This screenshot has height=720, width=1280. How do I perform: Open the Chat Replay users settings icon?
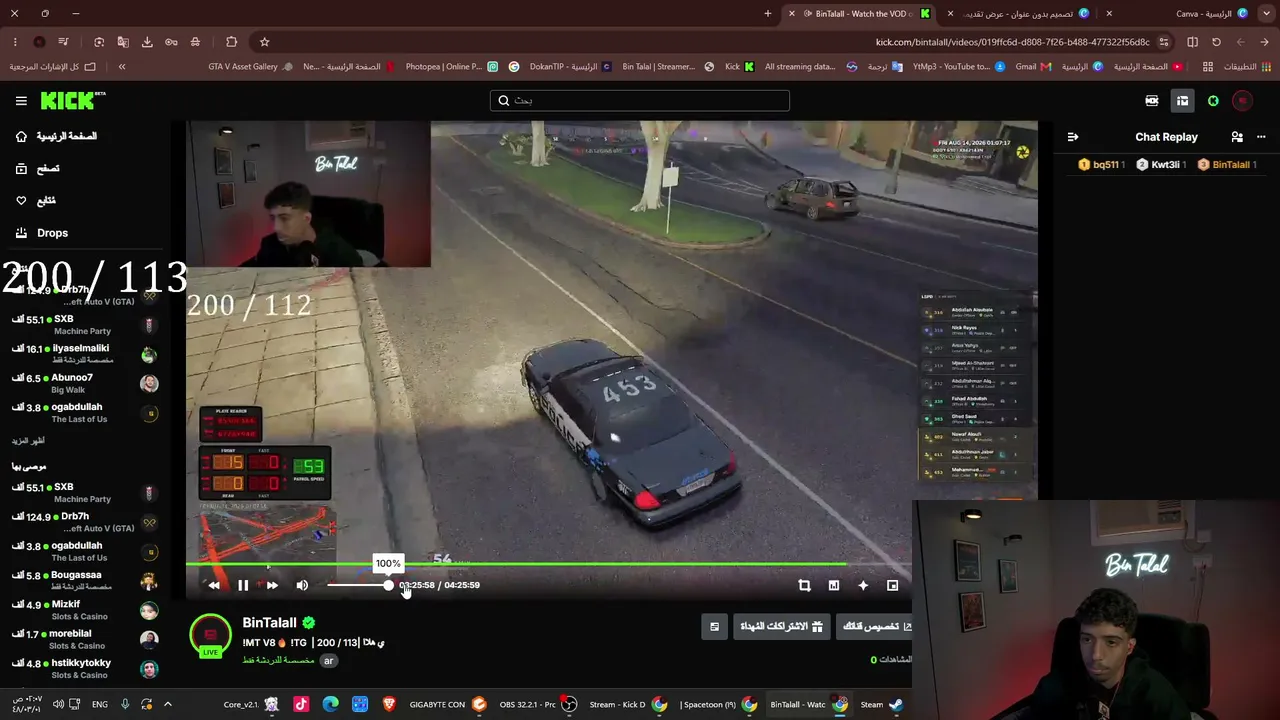pyautogui.click(x=1237, y=137)
